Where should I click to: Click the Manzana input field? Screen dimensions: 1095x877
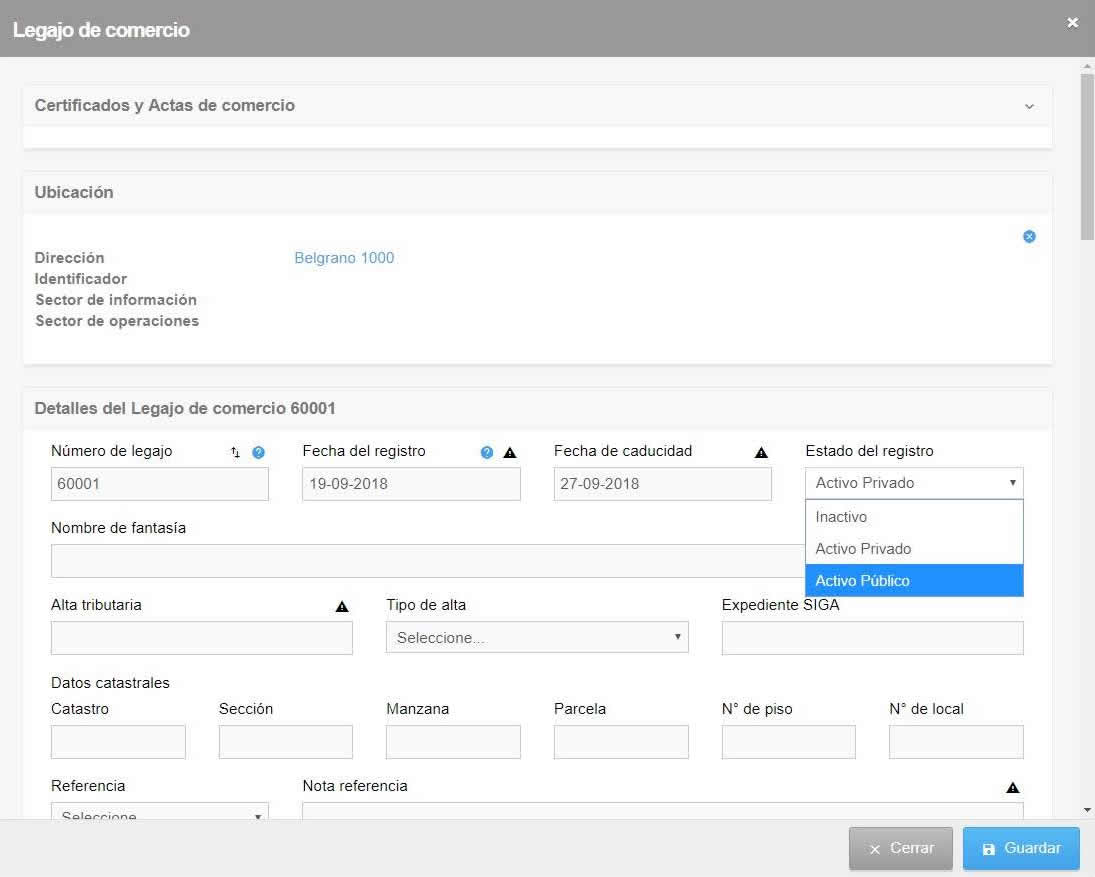point(453,742)
